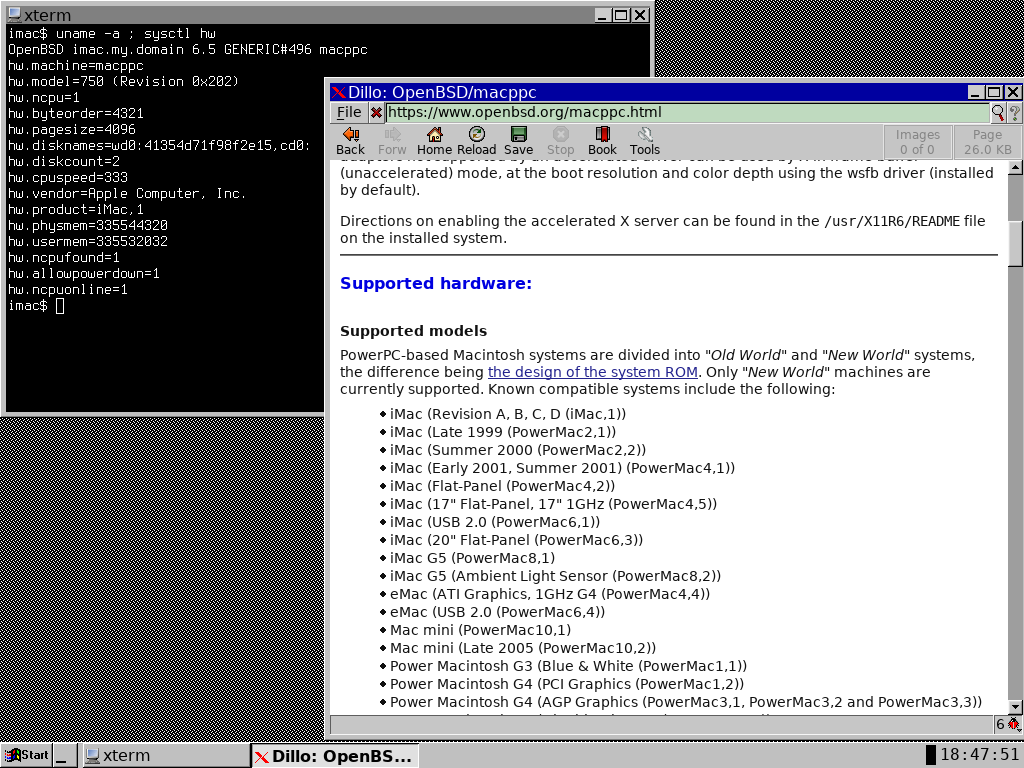Click the Stop loading icon
Image resolution: width=1024 pixels, height=768 pixels.
(x=560, y=141)
